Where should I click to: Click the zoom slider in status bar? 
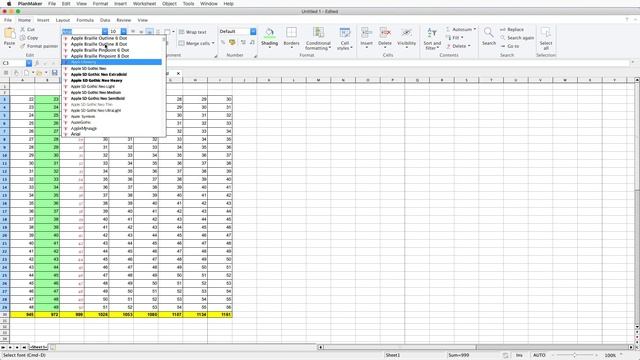[x=575, y=356]
